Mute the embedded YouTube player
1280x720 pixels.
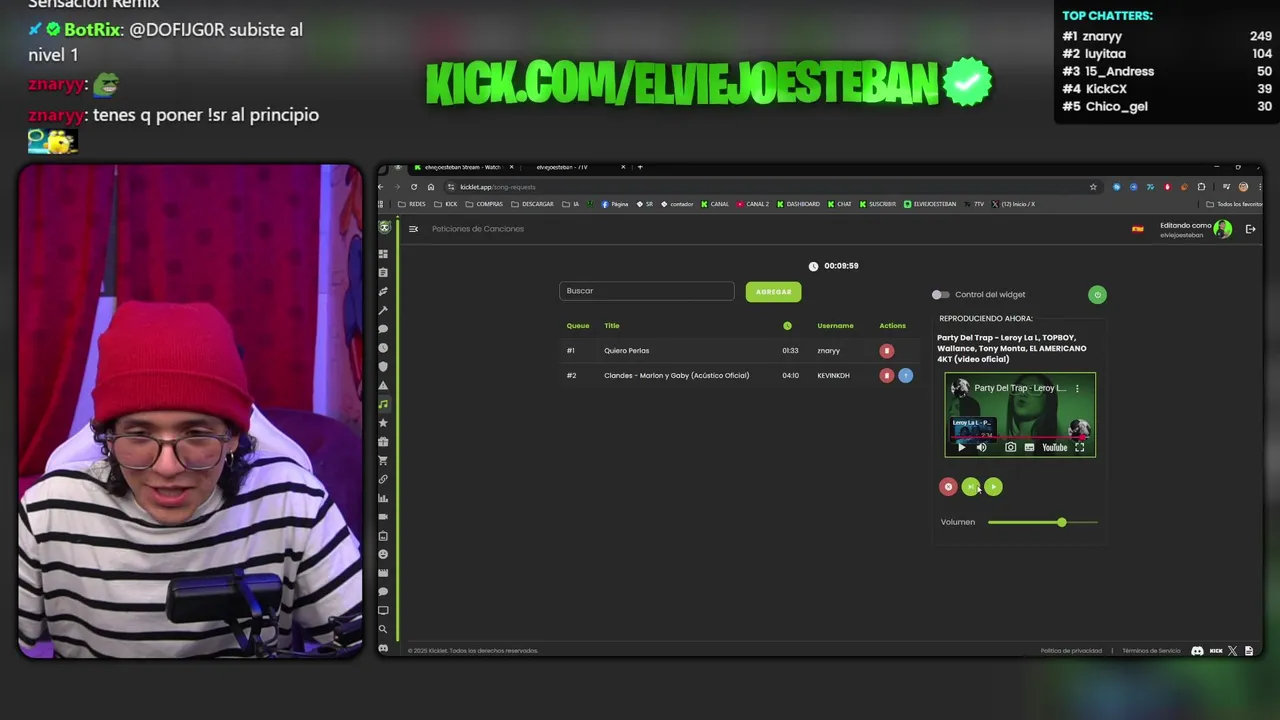coord(981,447)
